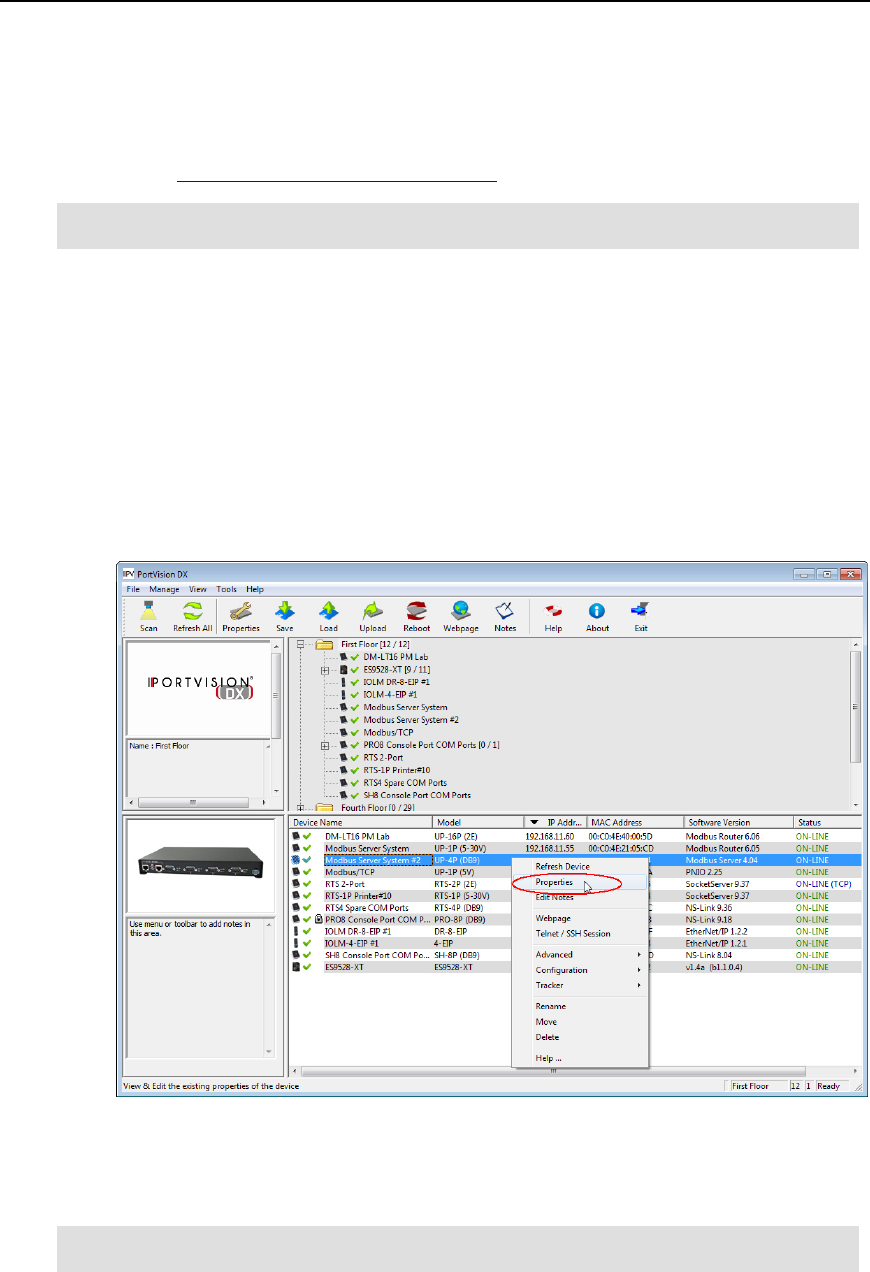Select SH8 Console Port COM Ports in tree
Viewport: 870px width, 1272px height.
click(x=417, y=796)
